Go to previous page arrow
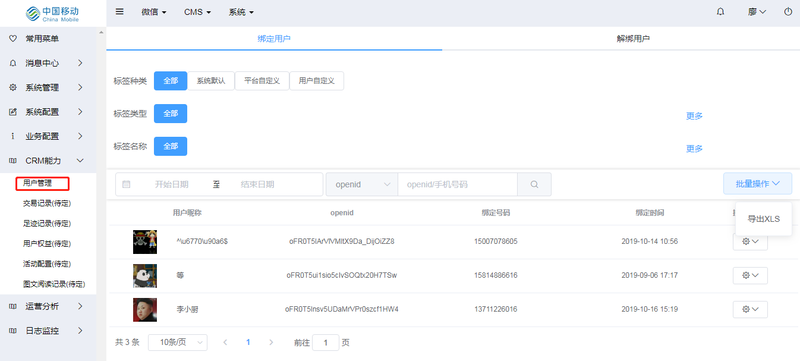Viewport: 800px width, 361px height. point(226,343)
